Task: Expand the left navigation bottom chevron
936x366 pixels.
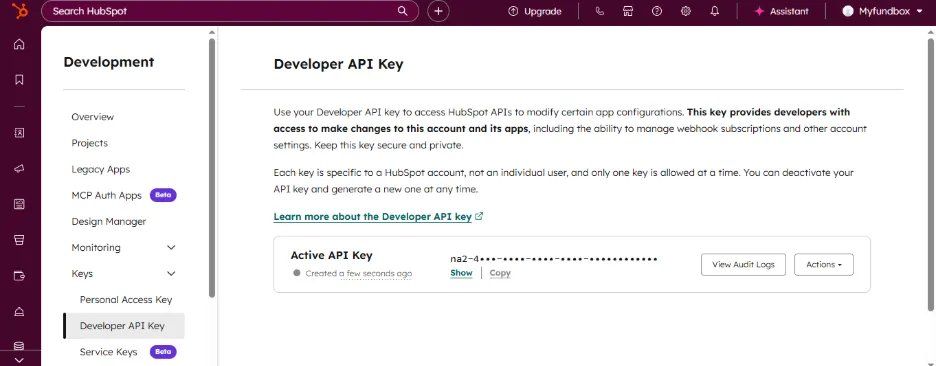Action: point(19,360)
